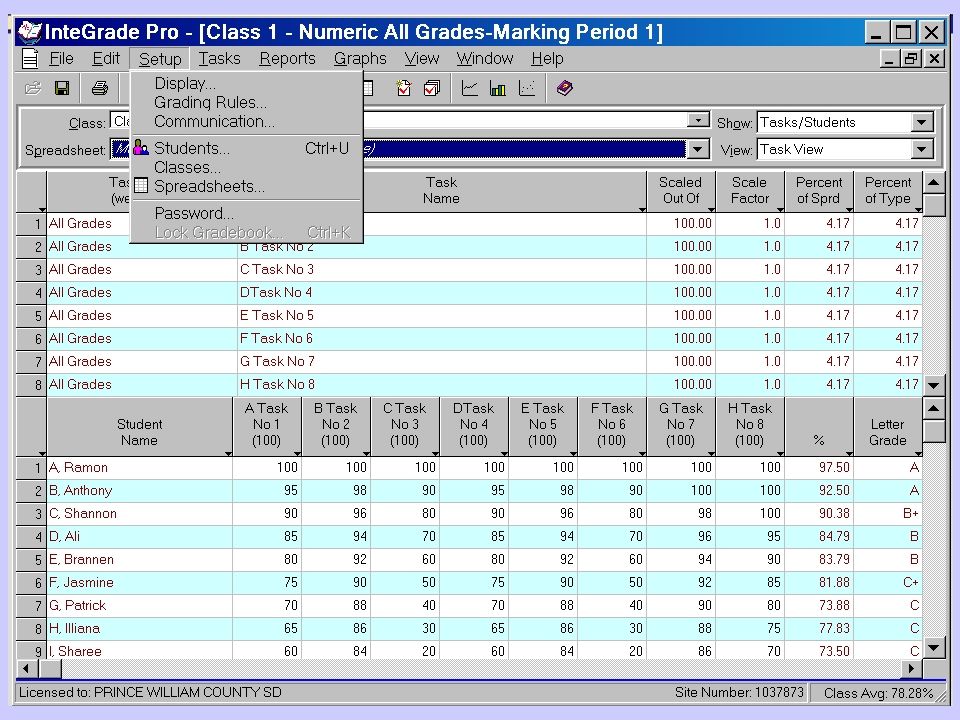Open the bar chart toolbar icon

(x=498, y=88)
